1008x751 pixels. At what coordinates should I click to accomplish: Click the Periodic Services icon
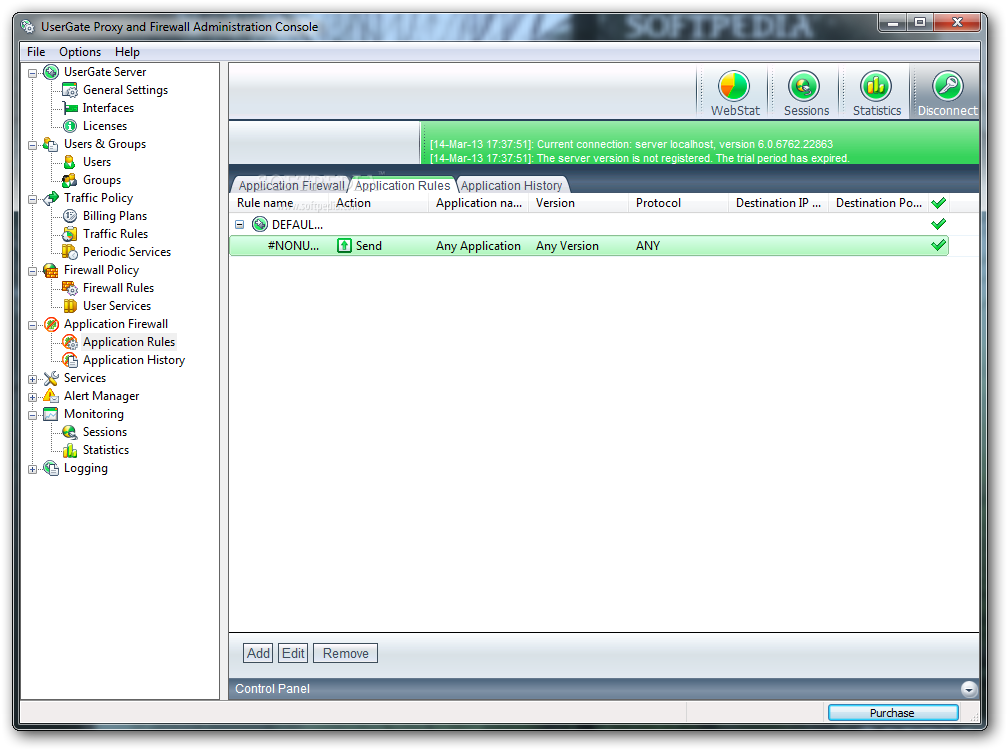point(69,252)
